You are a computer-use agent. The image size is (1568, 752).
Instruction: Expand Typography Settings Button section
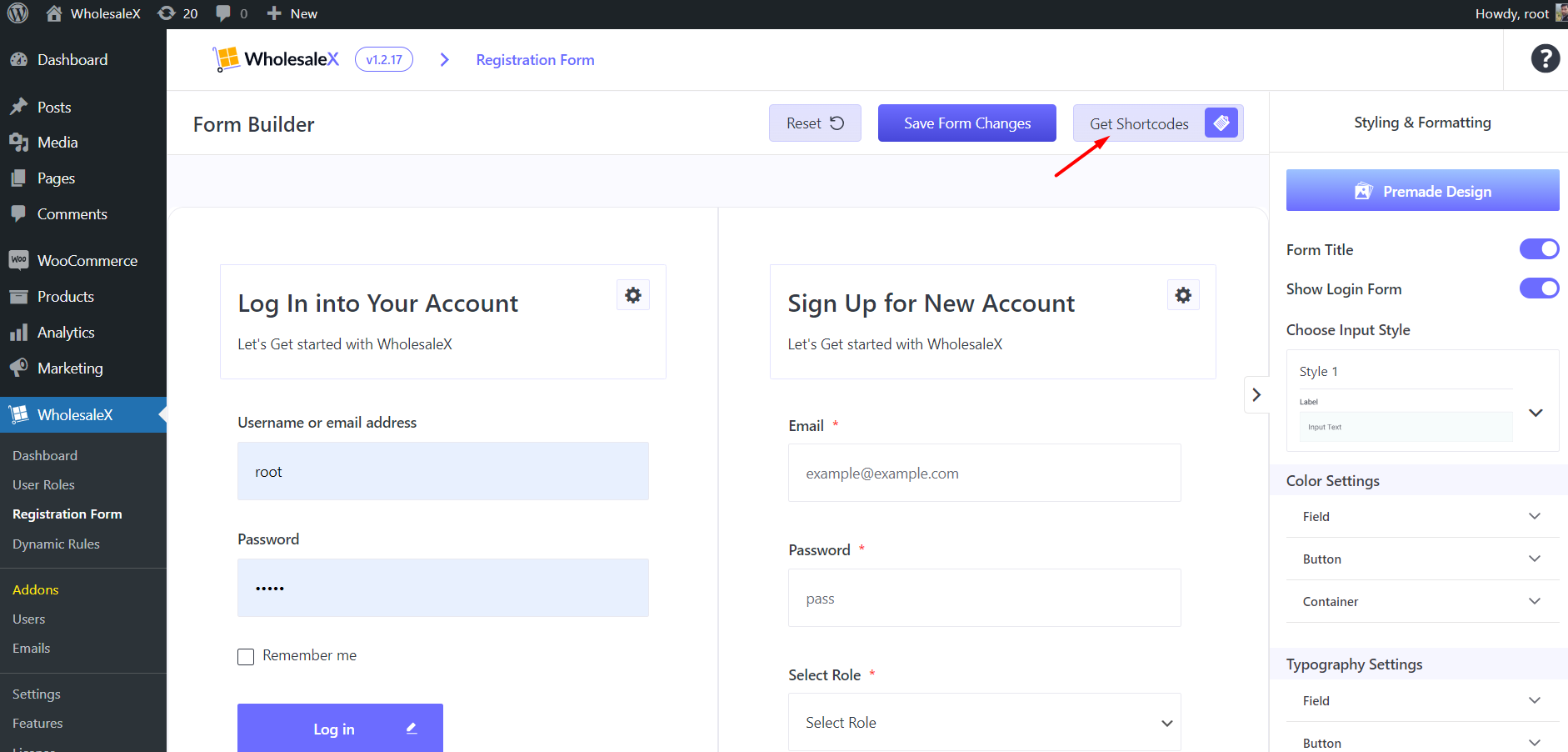(x=1422, y=742)
